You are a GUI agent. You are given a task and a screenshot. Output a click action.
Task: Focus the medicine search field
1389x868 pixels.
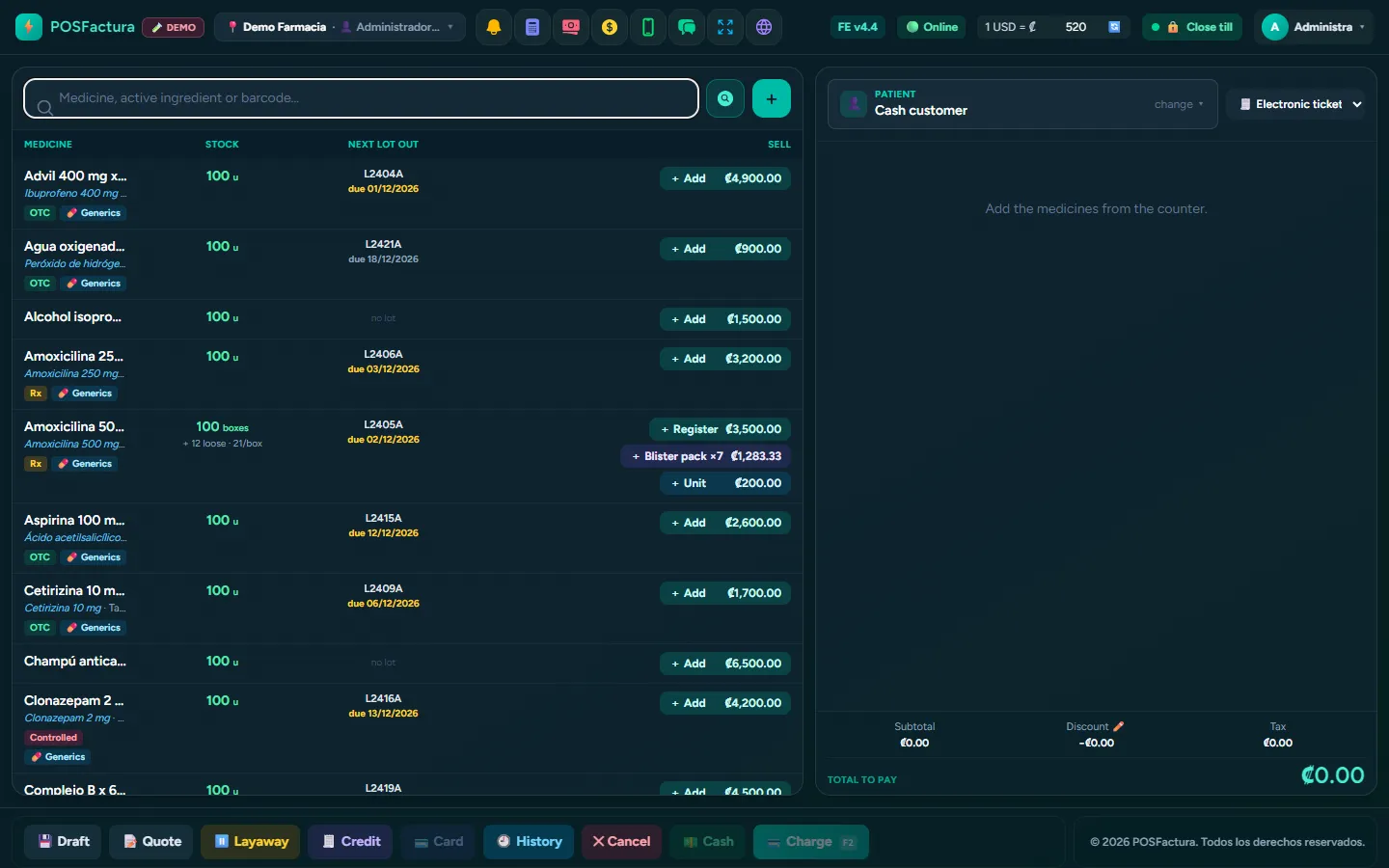[x=361, y=98]
